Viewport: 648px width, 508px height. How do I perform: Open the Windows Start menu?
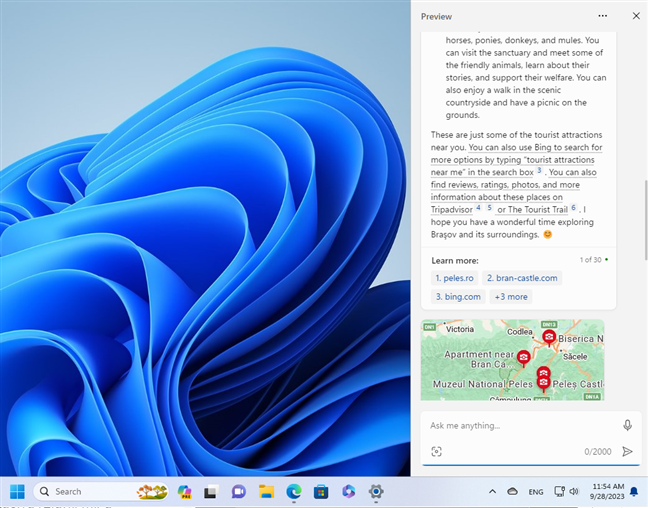[x=17, y=491]
